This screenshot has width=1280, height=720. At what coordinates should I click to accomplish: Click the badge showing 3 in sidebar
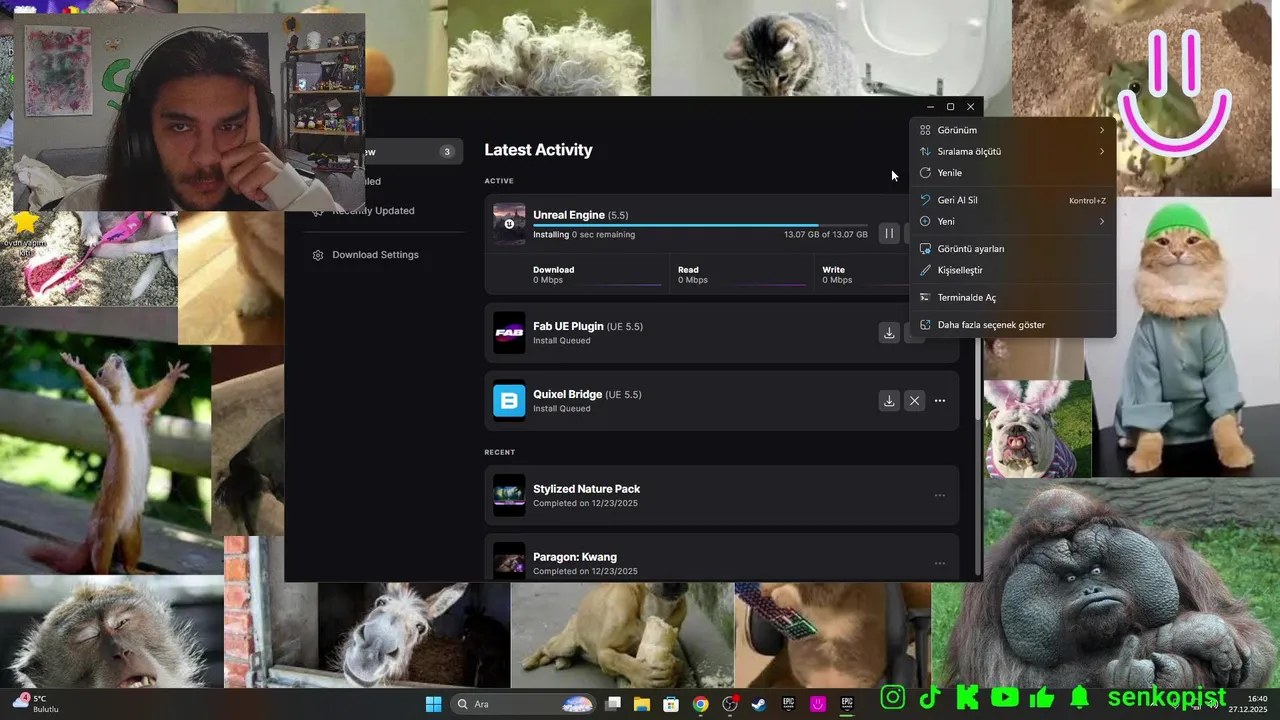tap(447, 152)
